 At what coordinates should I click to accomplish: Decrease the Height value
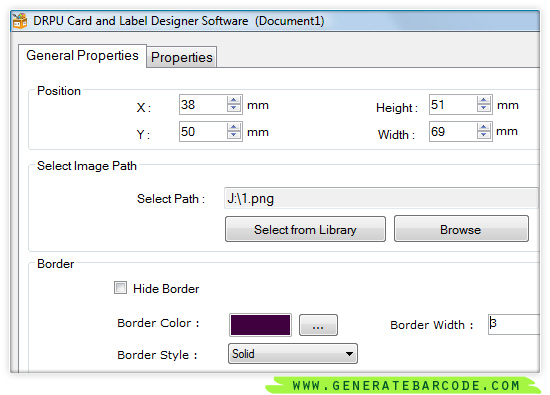point(484,108)
